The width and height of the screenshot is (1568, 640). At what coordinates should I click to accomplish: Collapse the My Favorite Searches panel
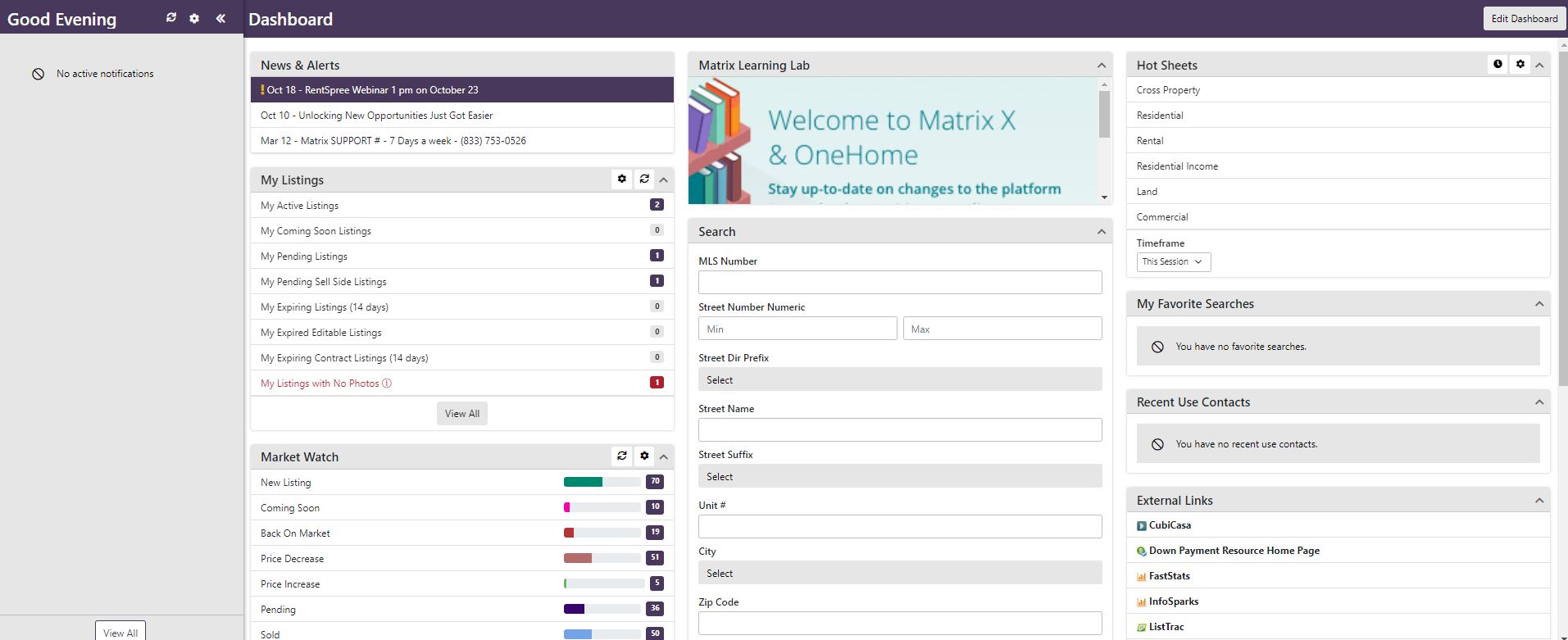pyautogui.click(x=1538, y=304)
